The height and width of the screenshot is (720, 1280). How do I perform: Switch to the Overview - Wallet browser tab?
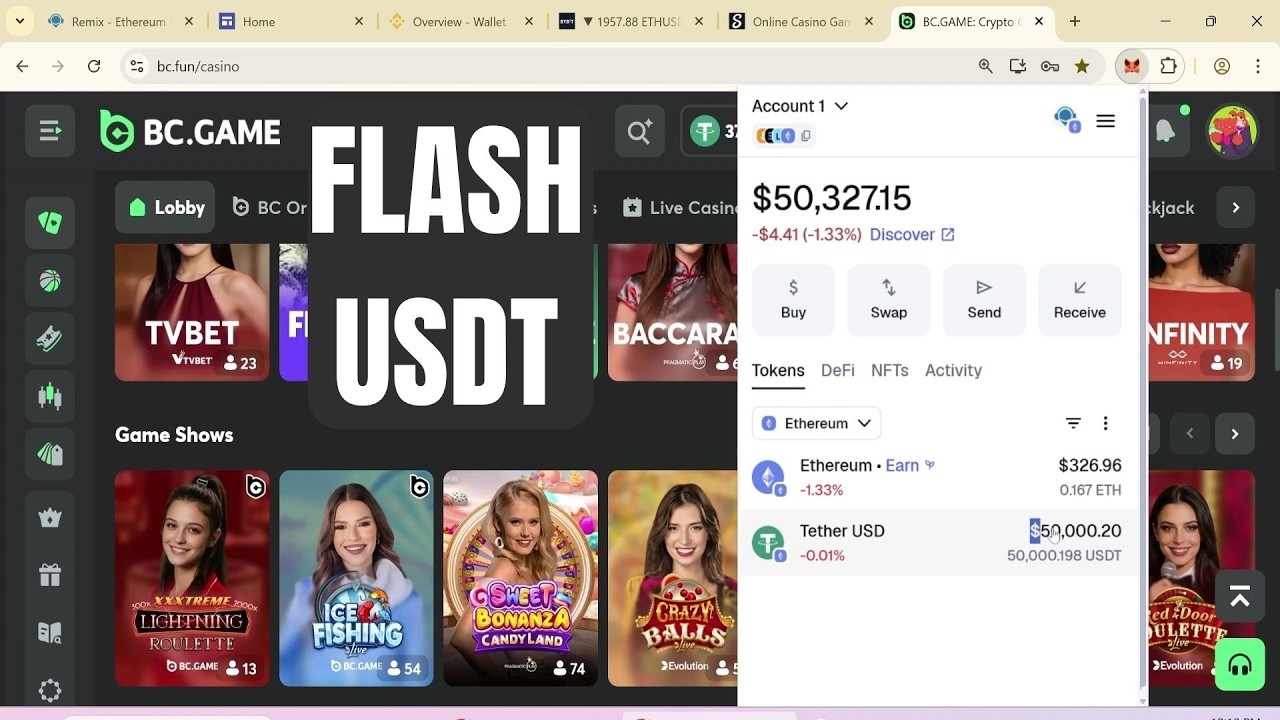pyautogui.click(x=459, y=21)
